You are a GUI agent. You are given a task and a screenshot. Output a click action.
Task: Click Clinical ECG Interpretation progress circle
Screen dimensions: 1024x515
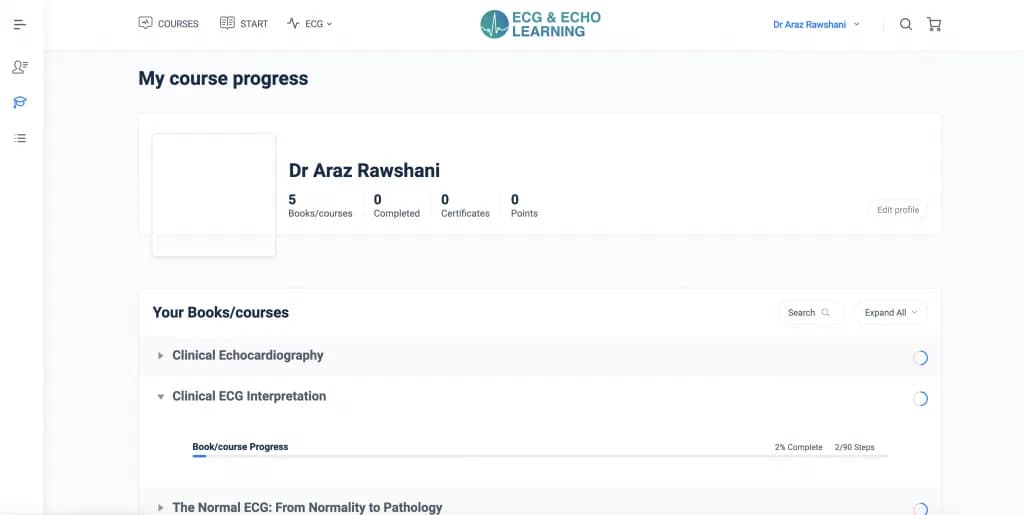tap(920, 398)
